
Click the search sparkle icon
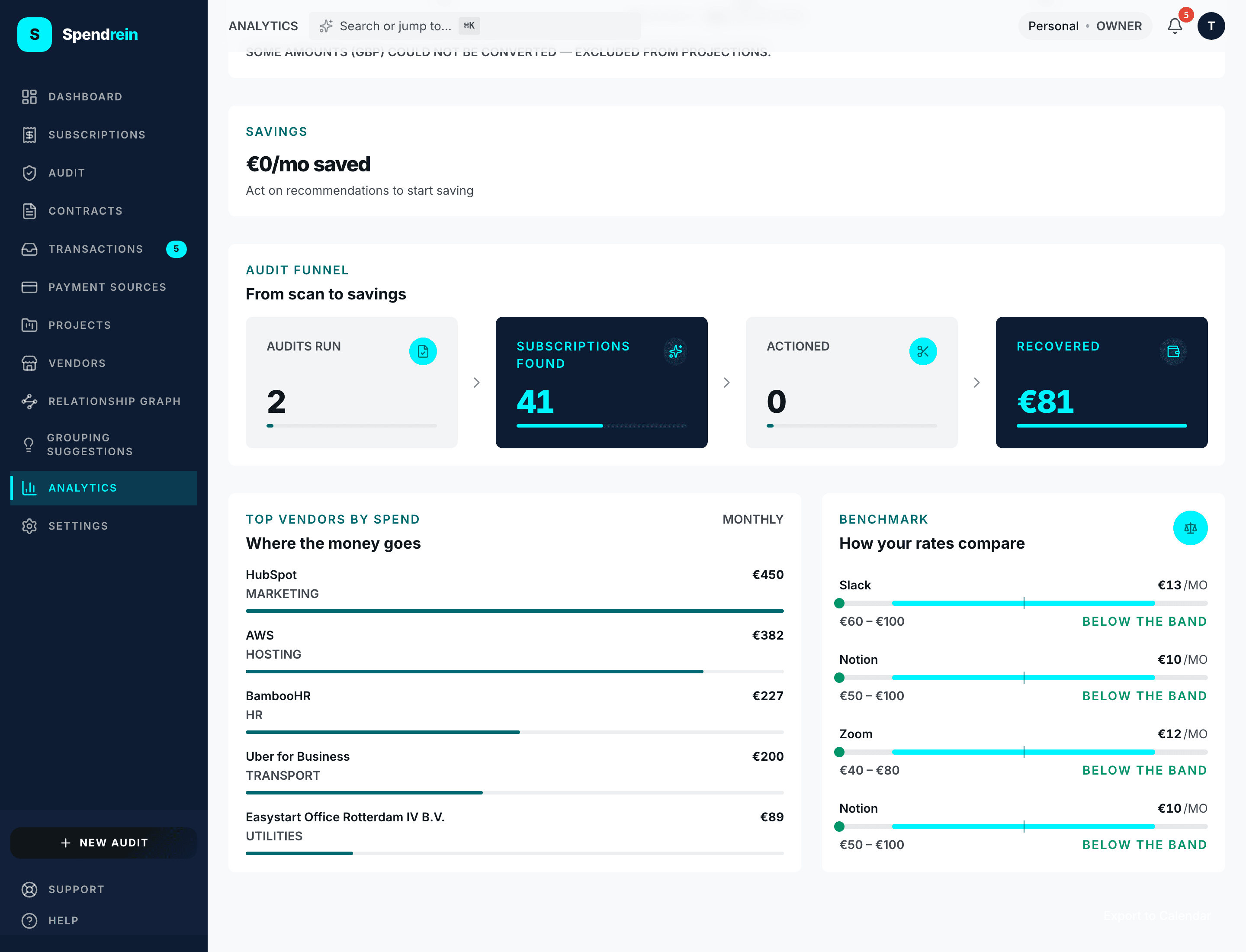tap(326, 26)
